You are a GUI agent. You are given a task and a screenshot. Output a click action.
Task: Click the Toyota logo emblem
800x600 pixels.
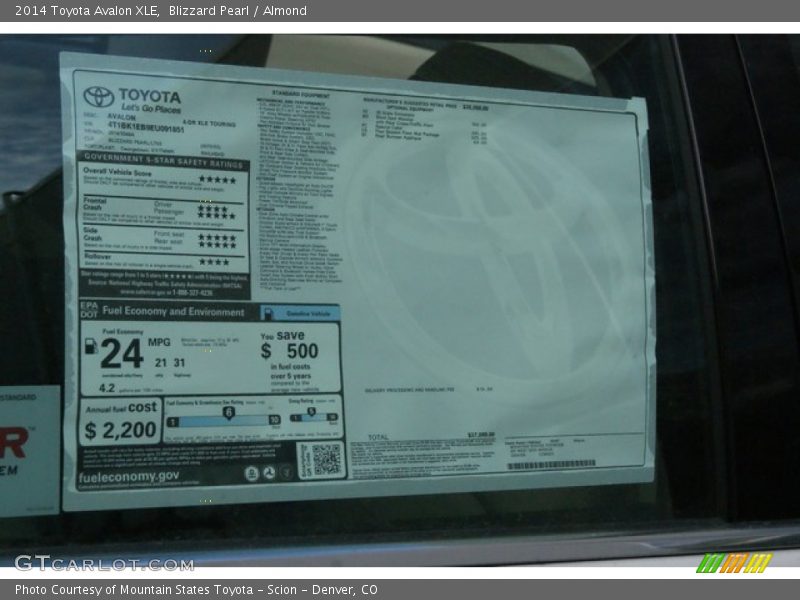(x=95, y=93)
